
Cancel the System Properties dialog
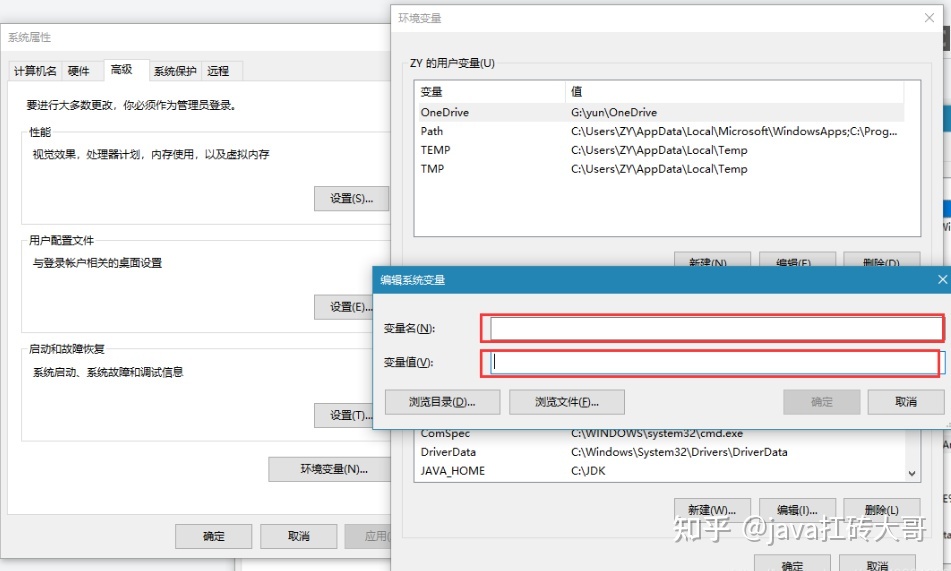[298, 536]
